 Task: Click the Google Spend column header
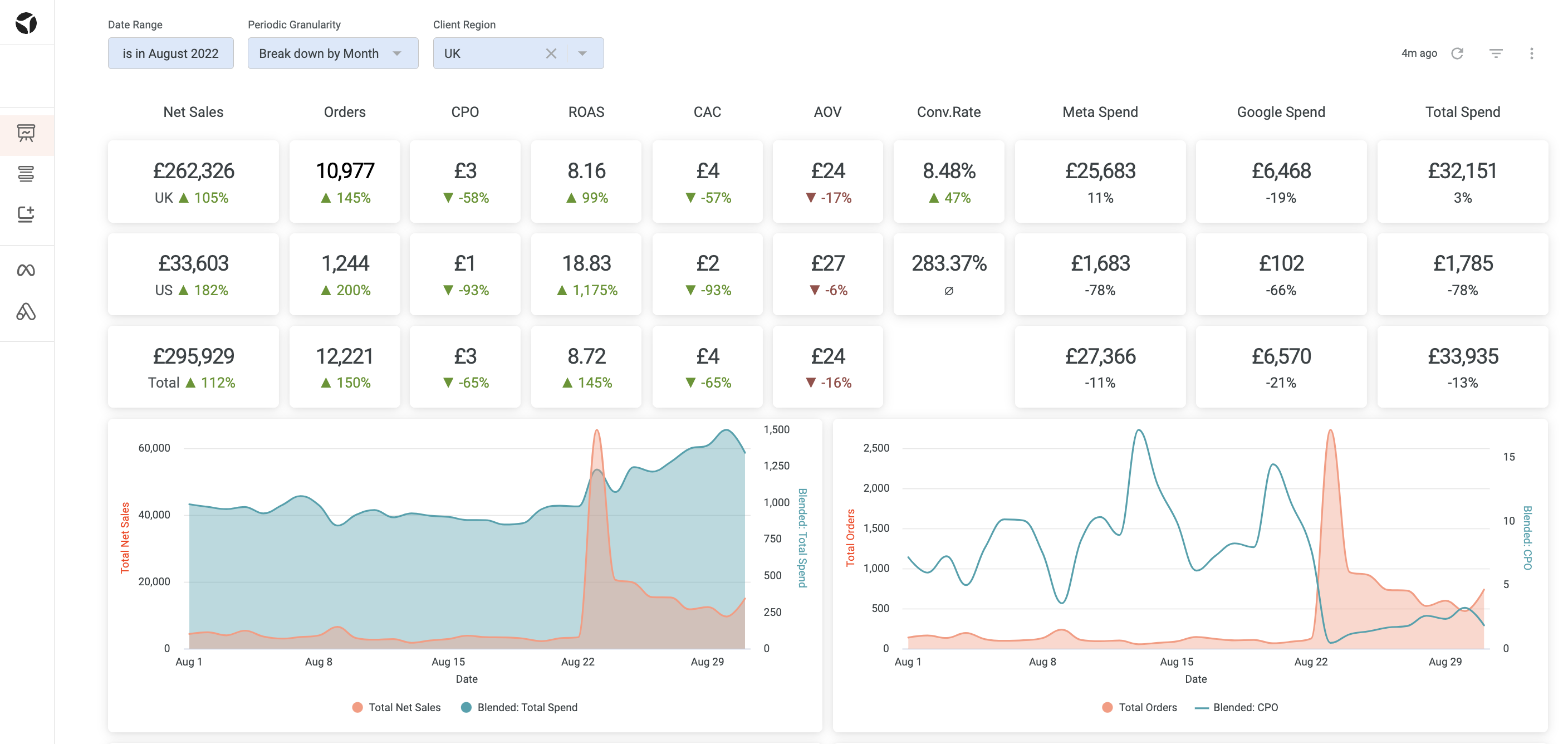click(x=1281, y=112)
